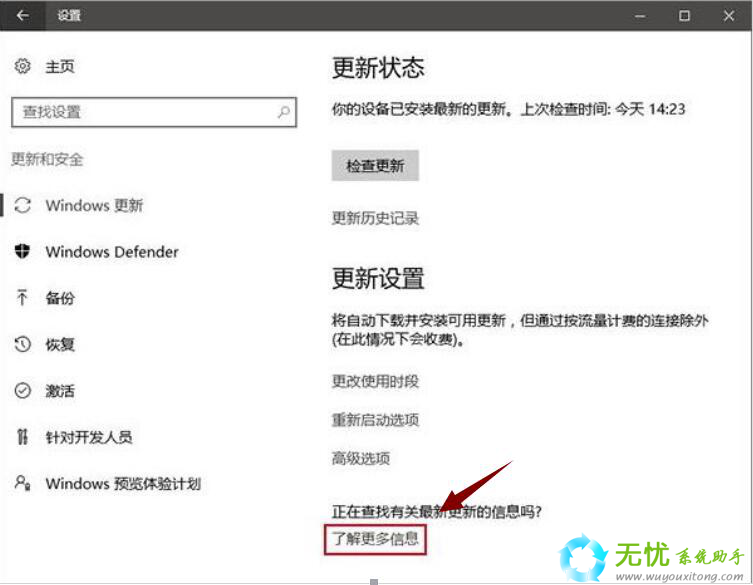Click 检查更新 button

(375, 166)
